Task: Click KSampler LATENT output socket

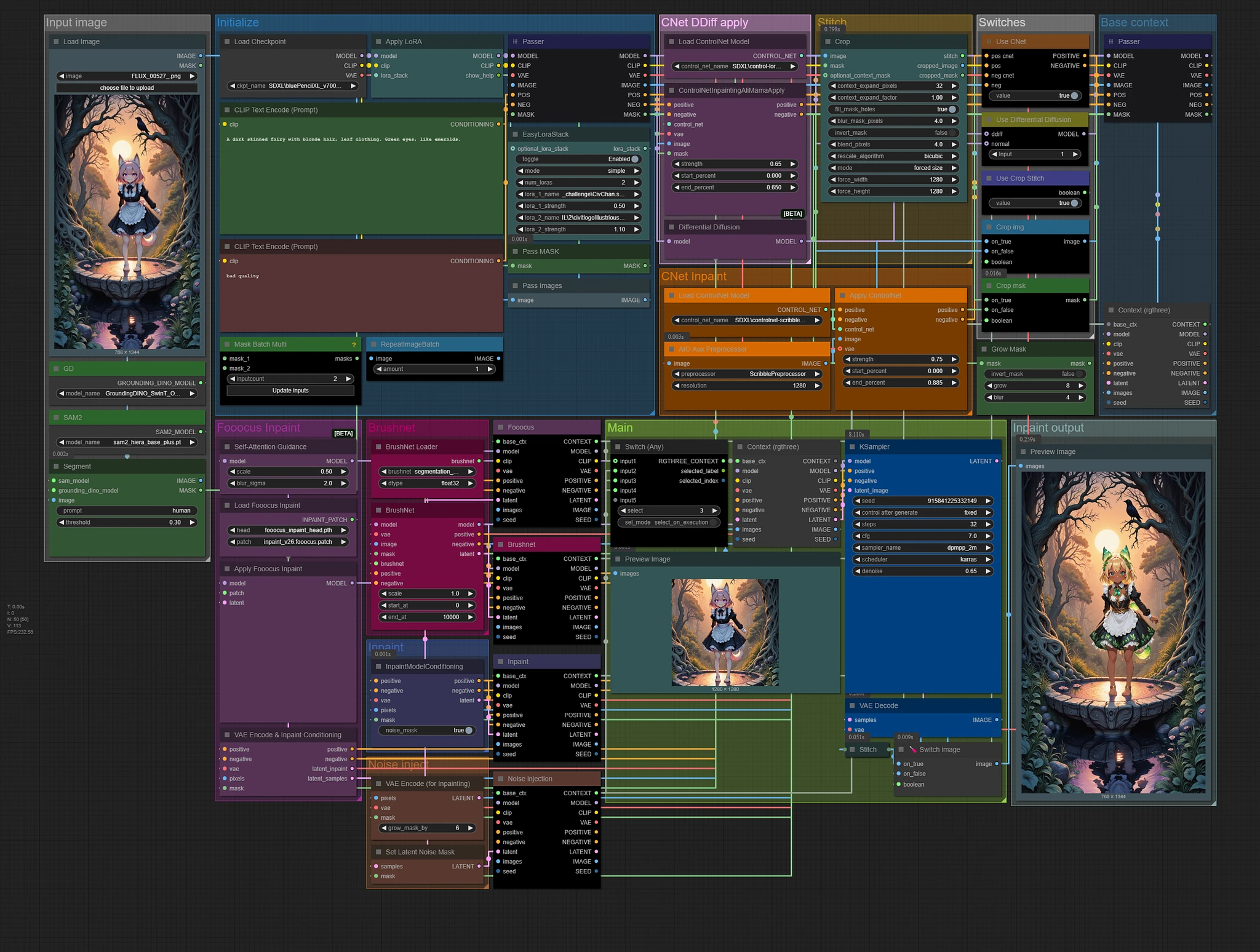Action: (997, 461)
